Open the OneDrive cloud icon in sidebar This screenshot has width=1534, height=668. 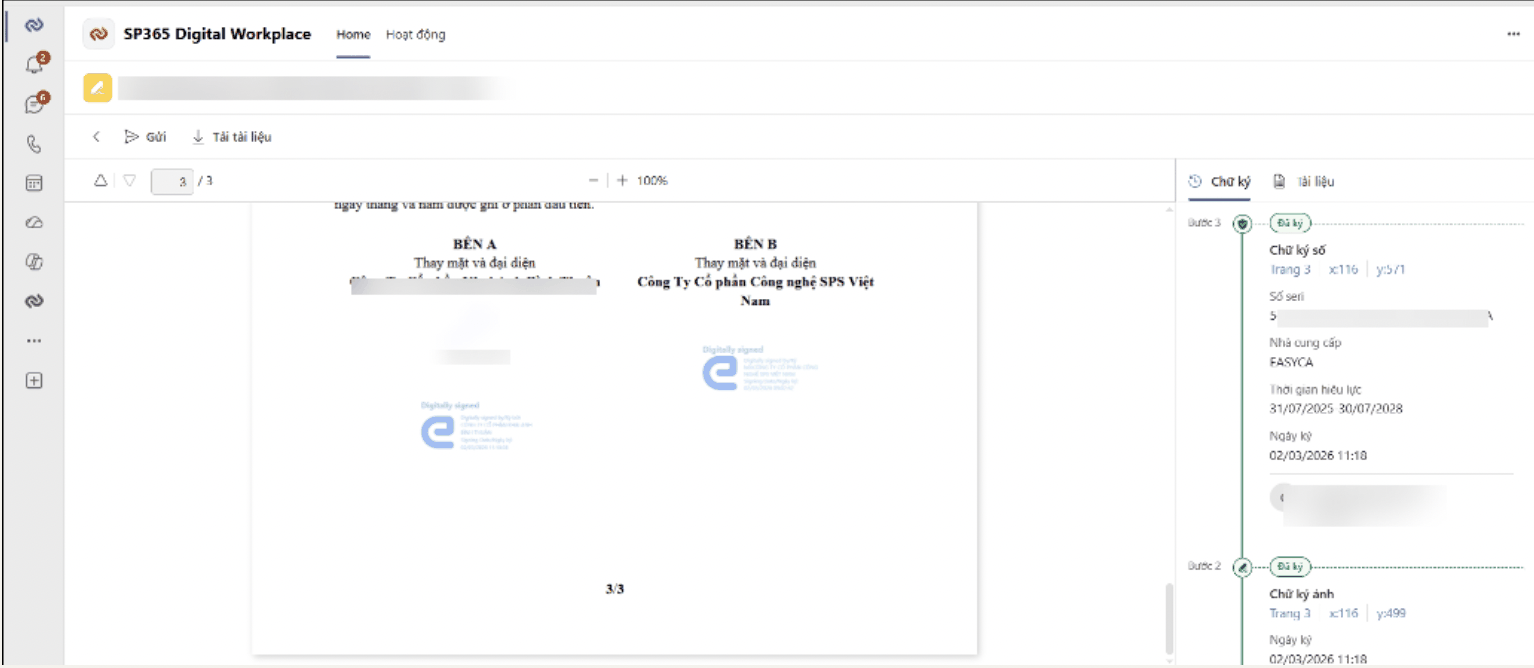click(x=34, y=223)
